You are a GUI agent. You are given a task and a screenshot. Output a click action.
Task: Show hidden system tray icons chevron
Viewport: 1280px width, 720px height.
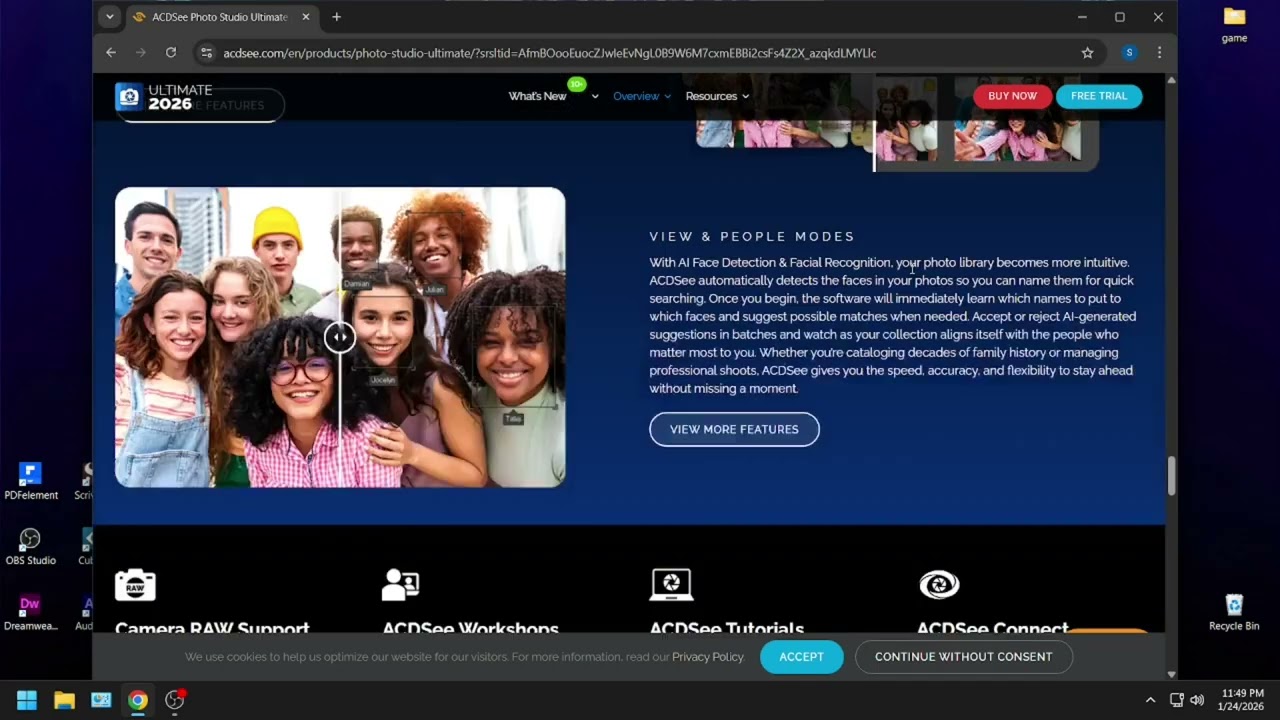(1150, 700)
